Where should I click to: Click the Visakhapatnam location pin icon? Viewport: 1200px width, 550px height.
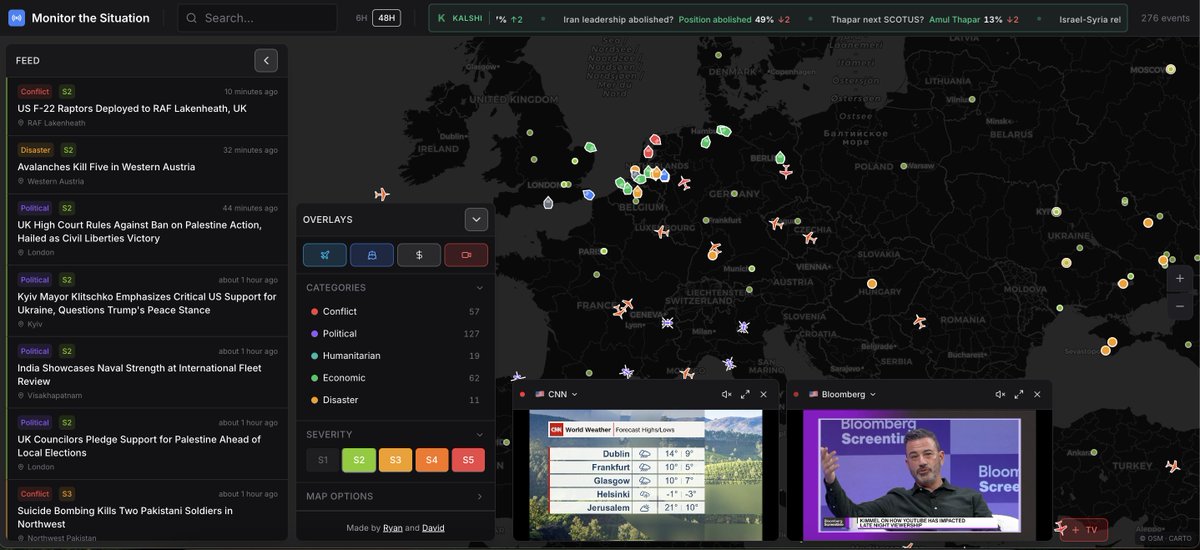[x=21, y=396]
